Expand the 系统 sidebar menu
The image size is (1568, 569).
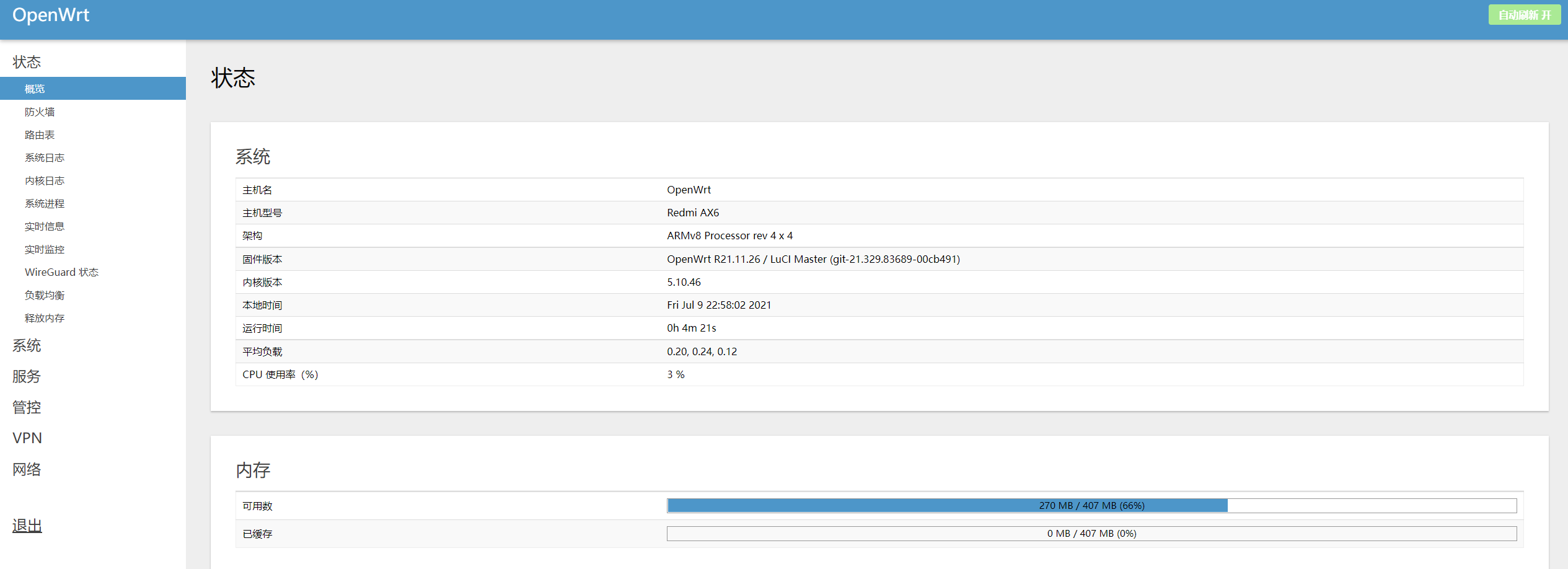[x=27, y=345]
